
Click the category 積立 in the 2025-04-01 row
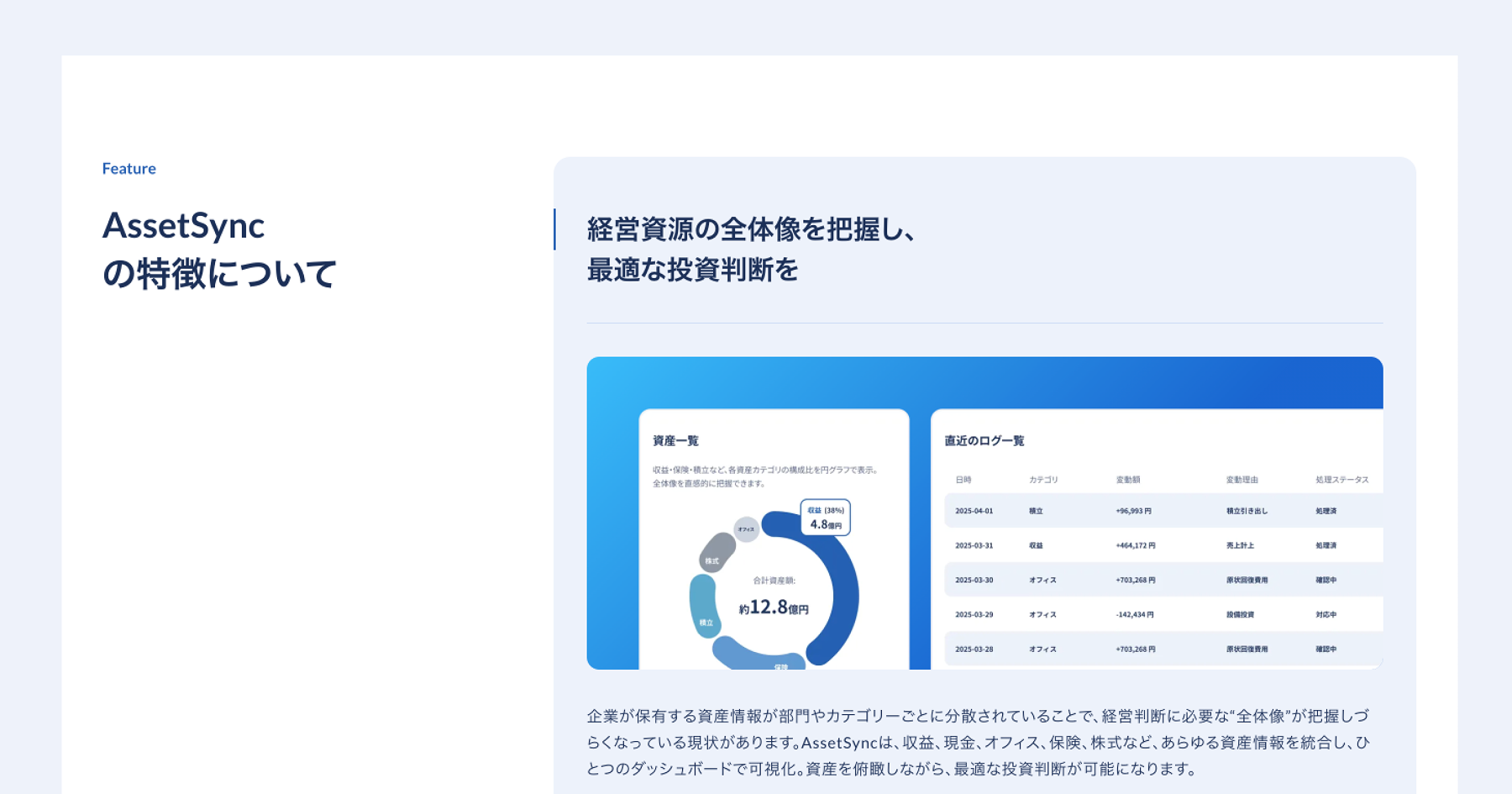pos(1036,511)
